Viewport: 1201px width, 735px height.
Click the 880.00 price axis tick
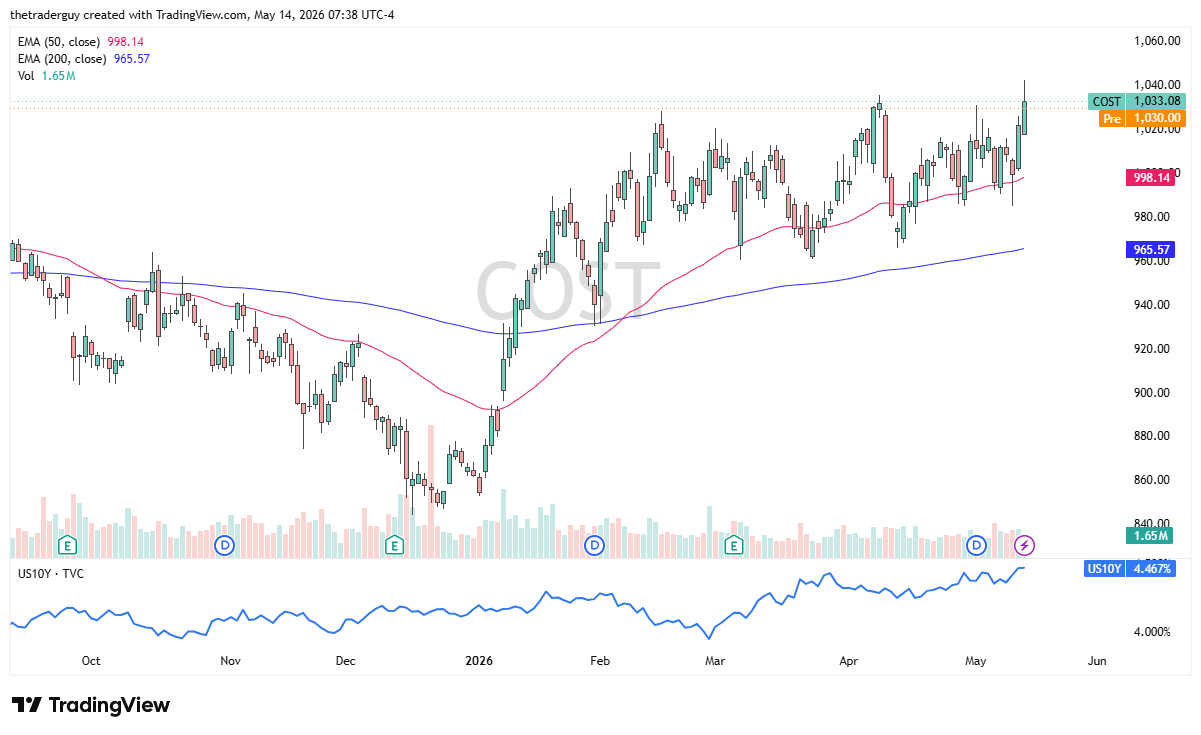pos(1152,436)
